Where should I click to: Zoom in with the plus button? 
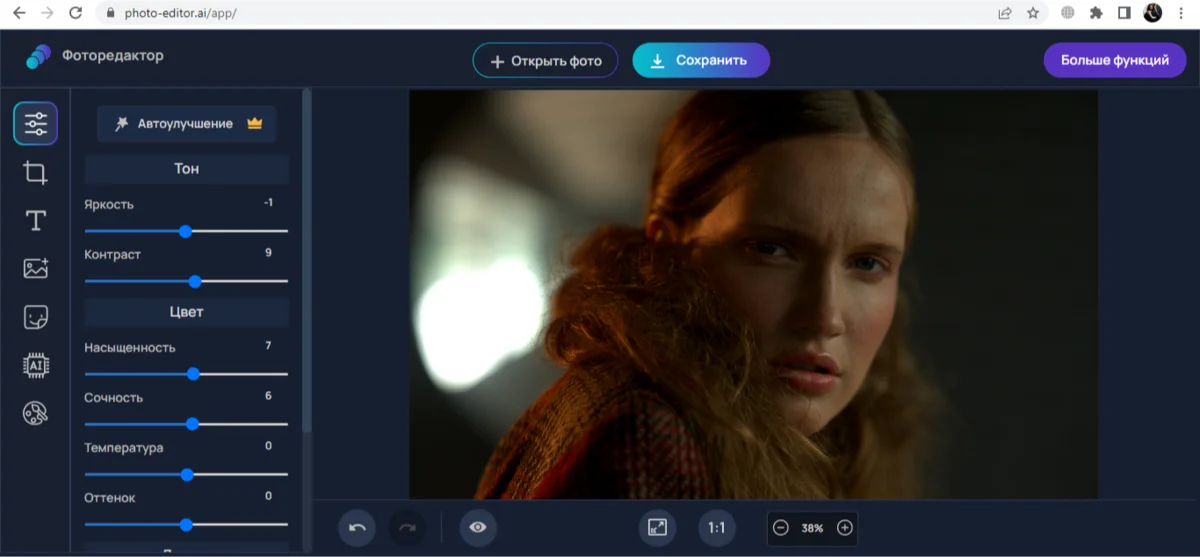[x=845, y=528]
